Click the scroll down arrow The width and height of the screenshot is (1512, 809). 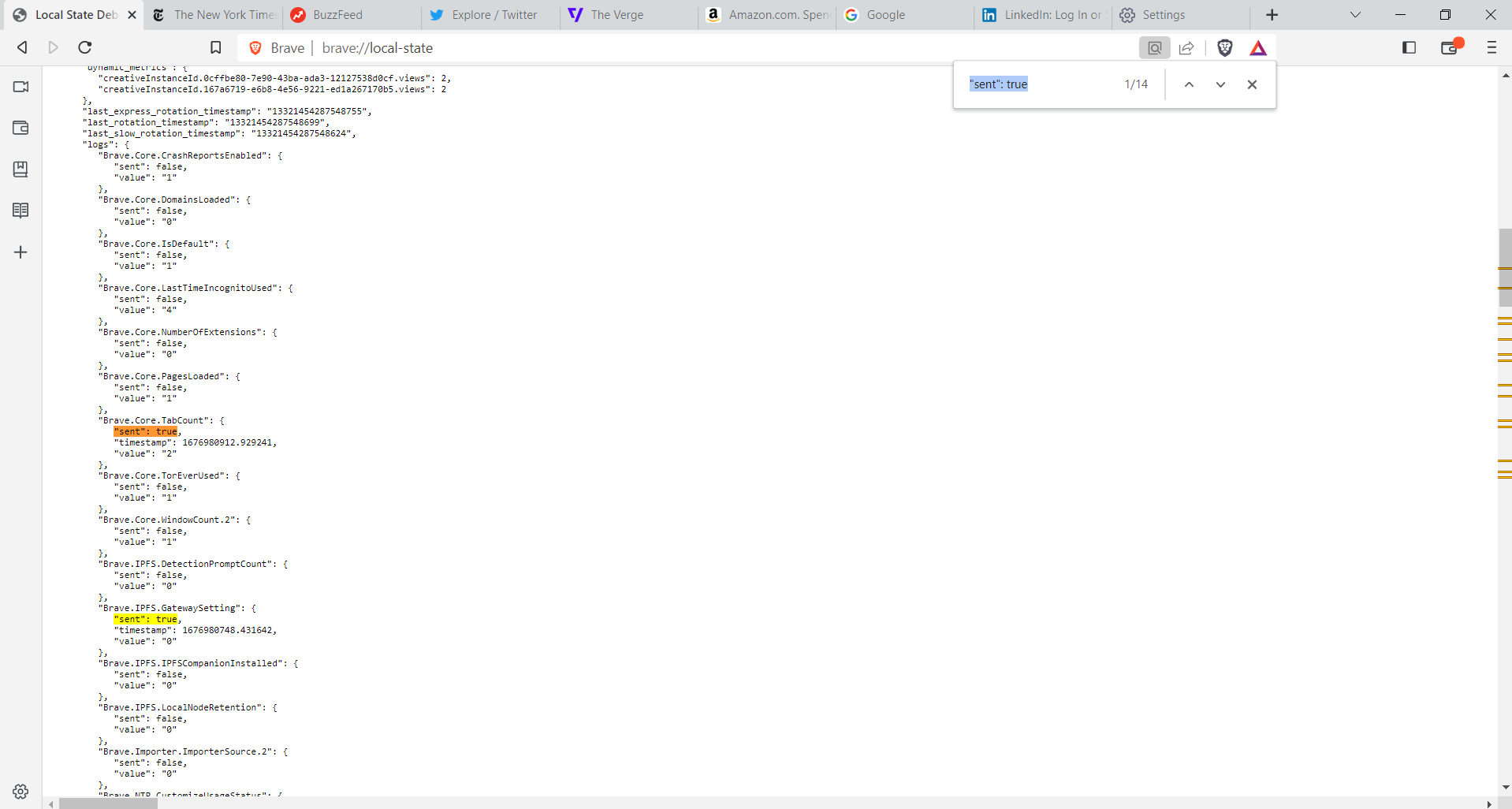point(1505,787)
